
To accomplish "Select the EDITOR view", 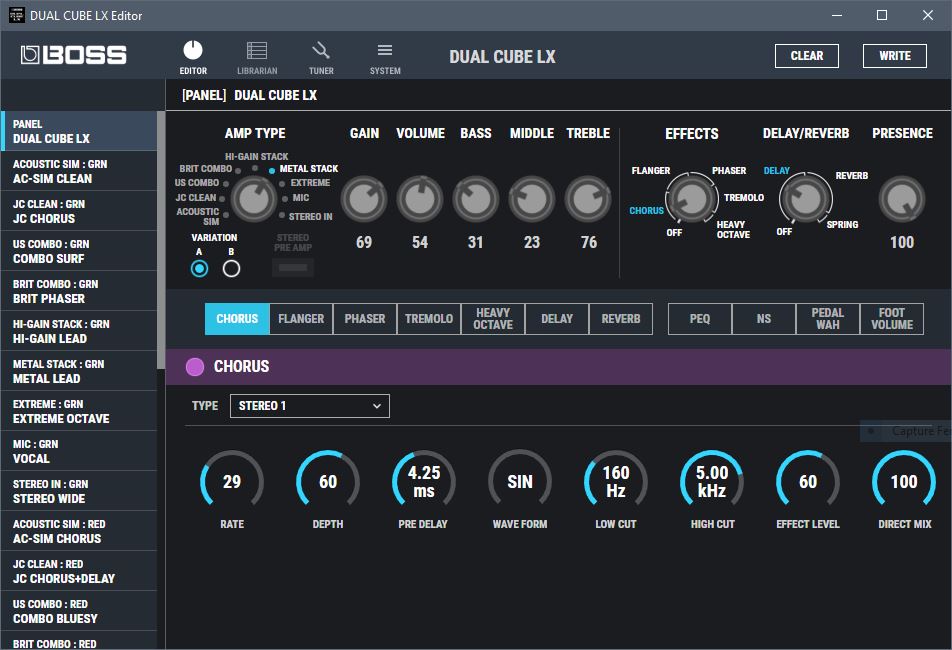I will 193,55.
